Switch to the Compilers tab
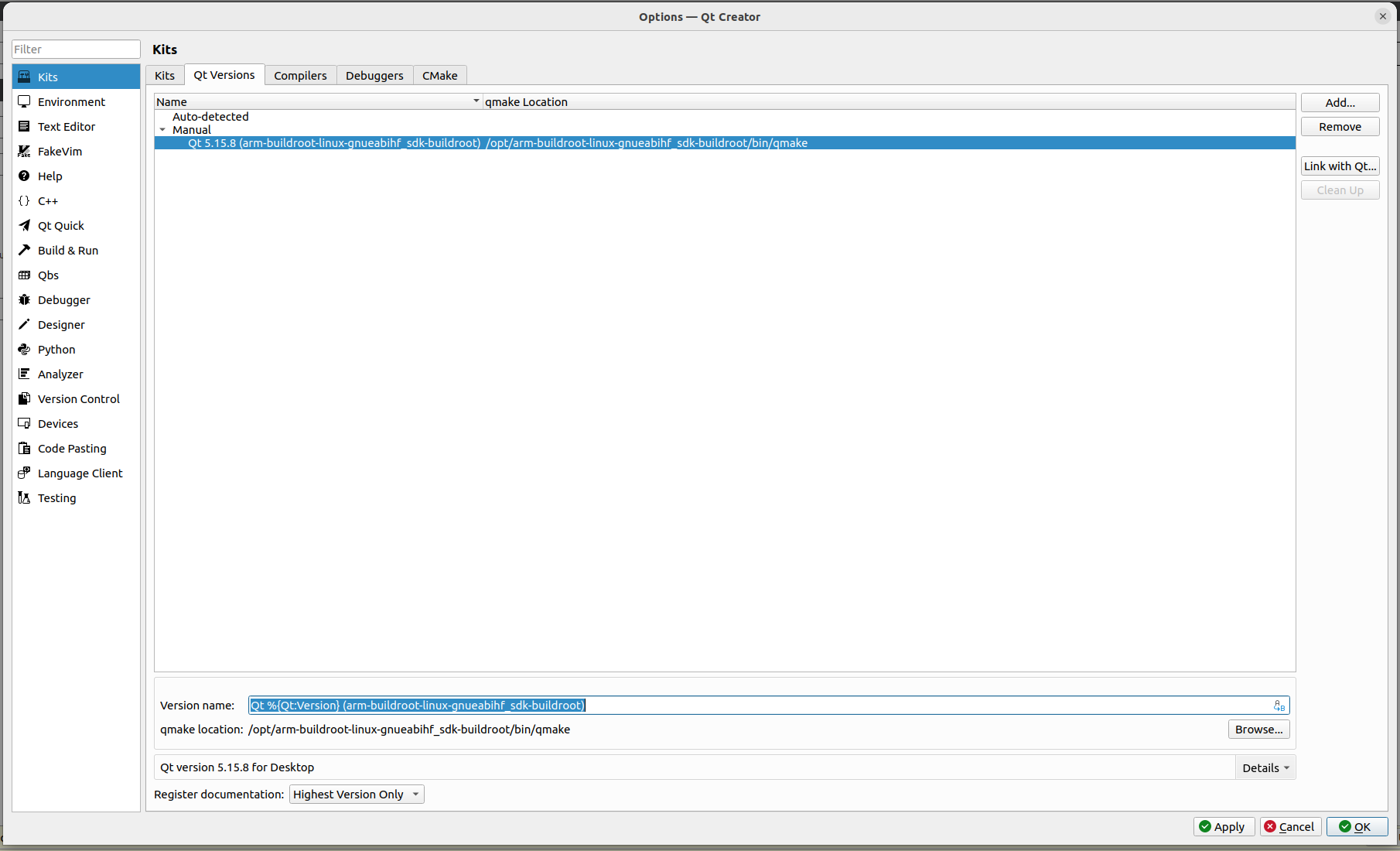The image size is (1400, 851). point(300,75)
